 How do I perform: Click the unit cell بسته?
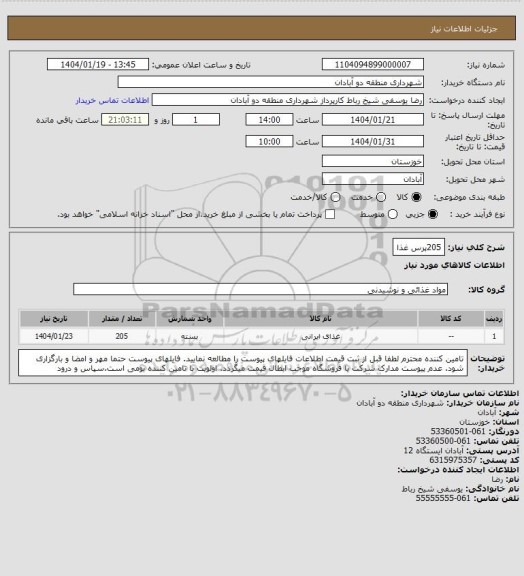tap(190, 336)
